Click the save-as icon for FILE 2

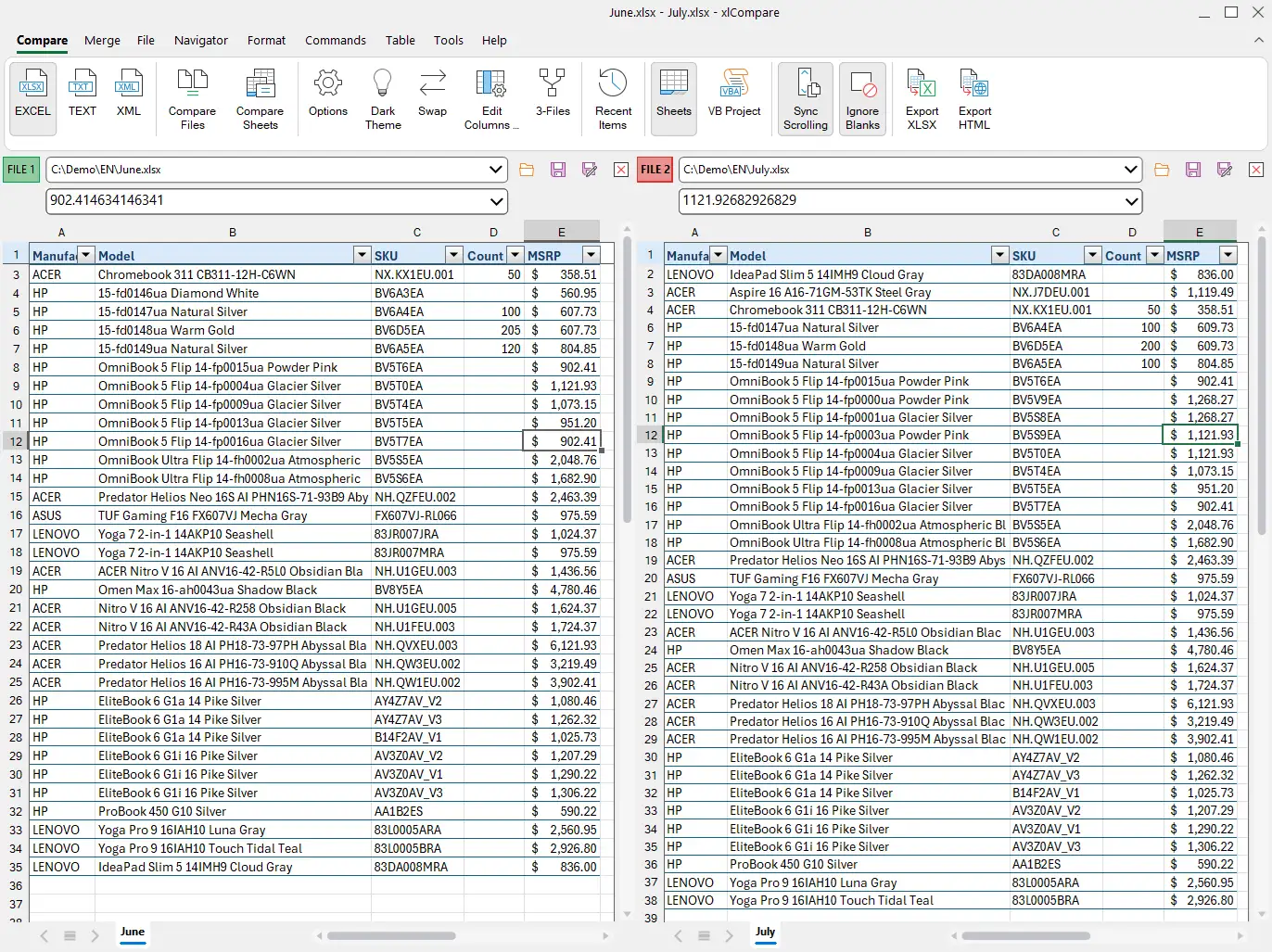[x=1225, y=170]
